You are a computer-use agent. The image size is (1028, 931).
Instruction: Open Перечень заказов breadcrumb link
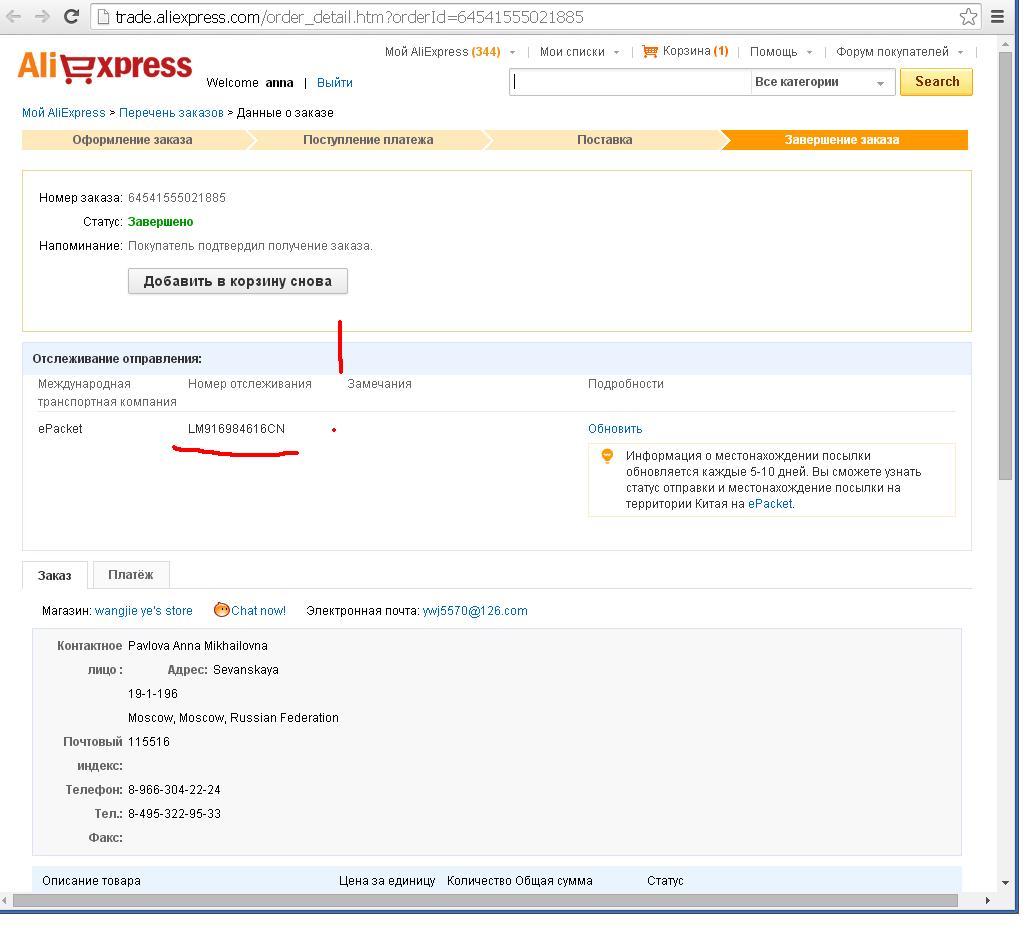coord(171,113)
